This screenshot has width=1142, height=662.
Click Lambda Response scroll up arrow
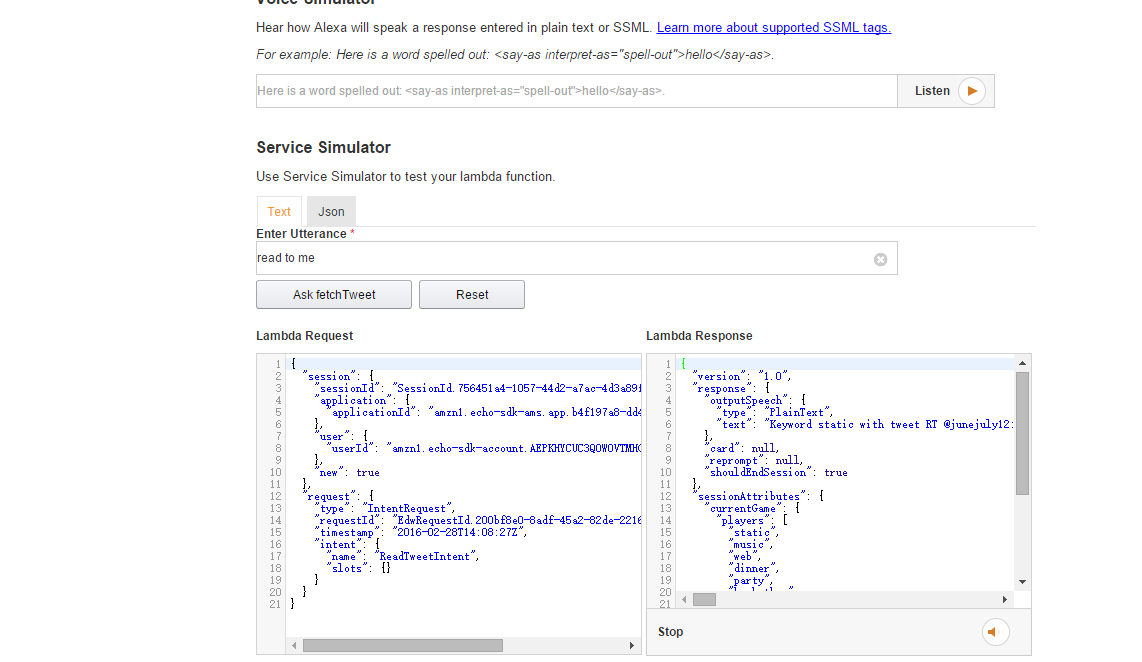coord(1023,363)
